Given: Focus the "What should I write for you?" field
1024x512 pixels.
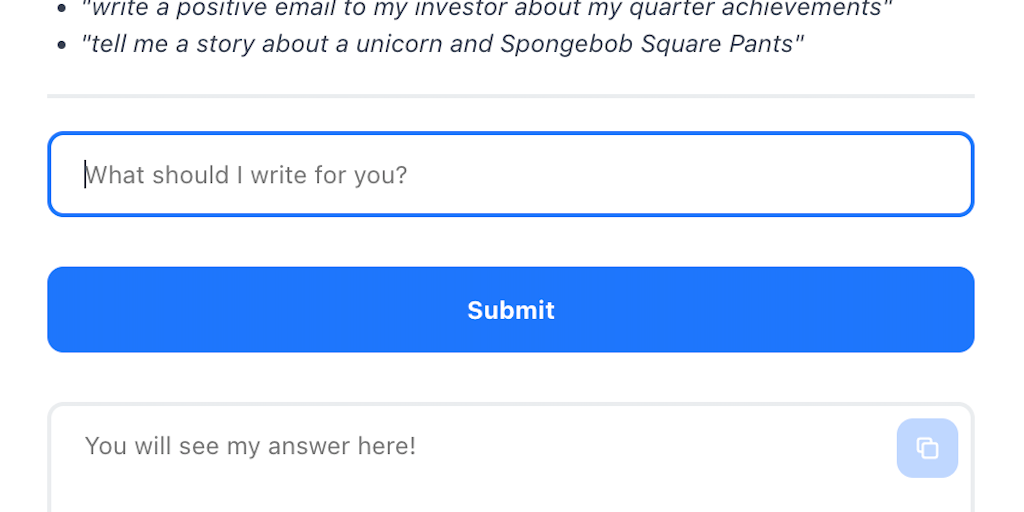Looking at the screenshot, I should click(510, 175).
